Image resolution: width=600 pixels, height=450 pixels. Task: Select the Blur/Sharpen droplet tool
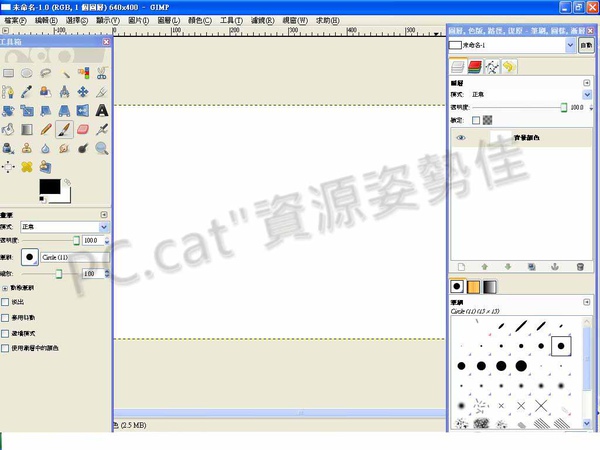[46, 148]
